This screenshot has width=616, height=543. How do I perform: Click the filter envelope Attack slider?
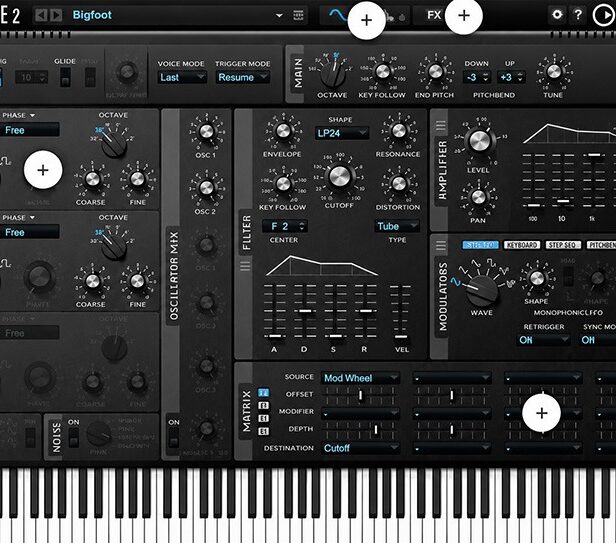[x=275, y=312]
